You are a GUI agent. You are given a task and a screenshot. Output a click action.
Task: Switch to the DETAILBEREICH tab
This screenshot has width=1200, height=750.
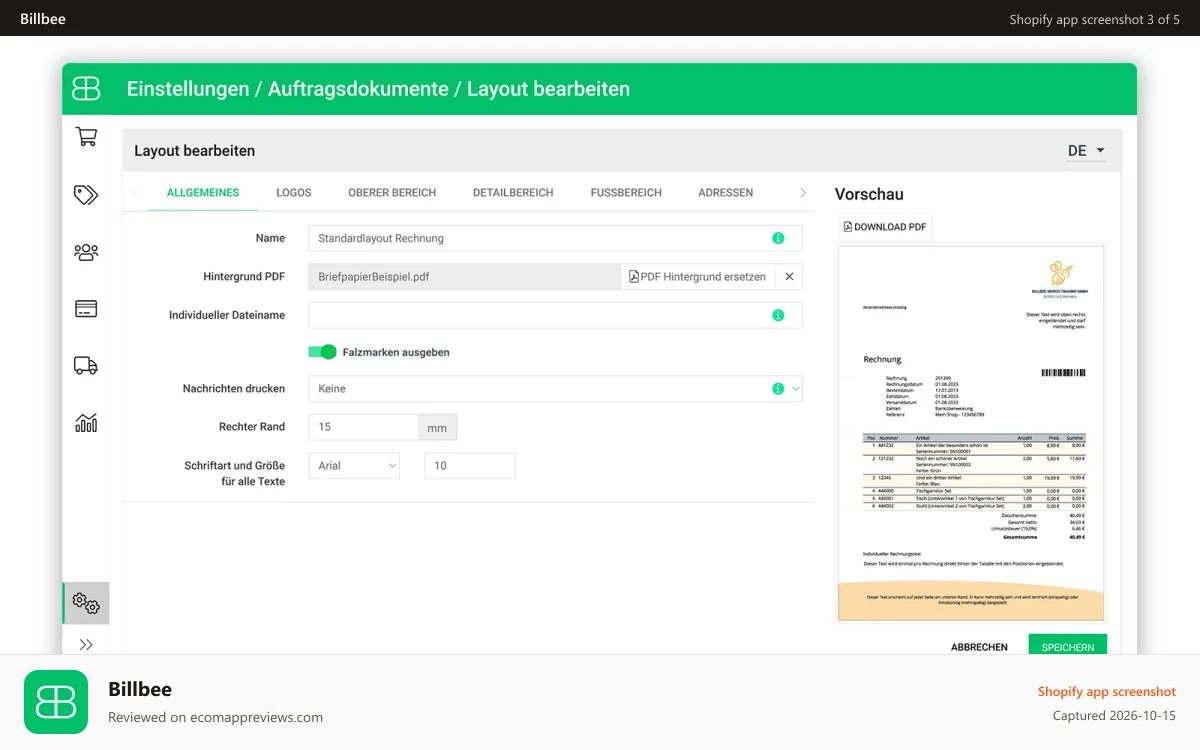point(513,193)
